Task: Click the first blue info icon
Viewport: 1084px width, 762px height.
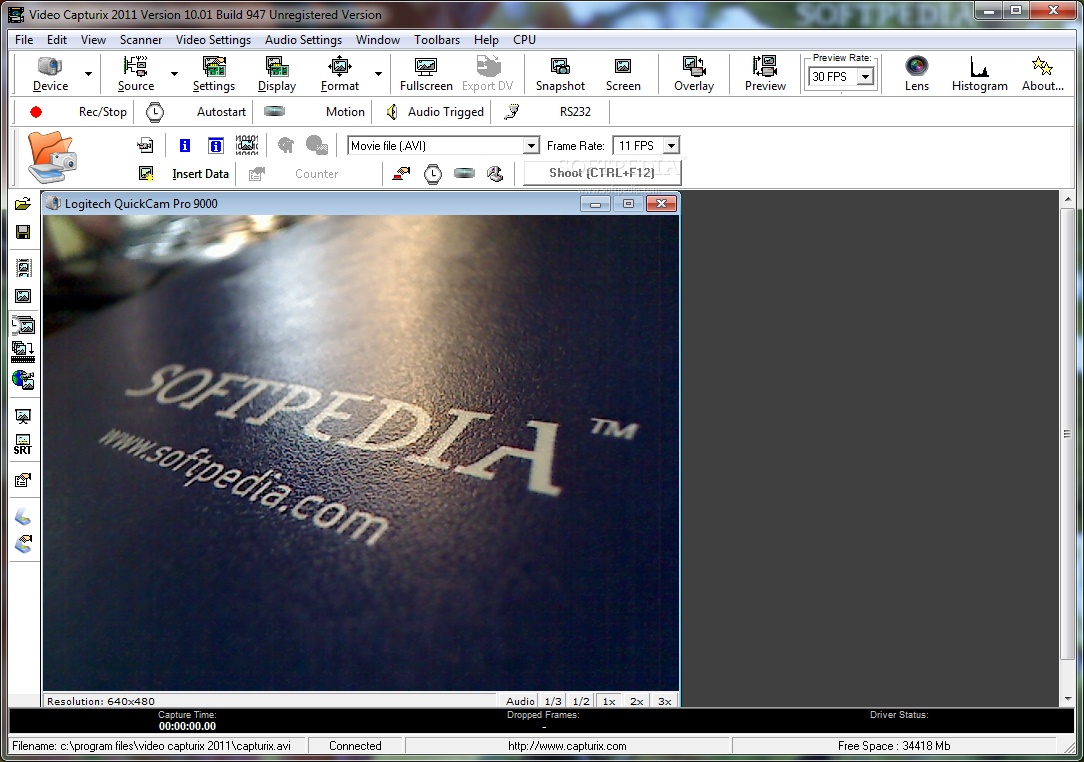Action: click(x=185, y=145)
